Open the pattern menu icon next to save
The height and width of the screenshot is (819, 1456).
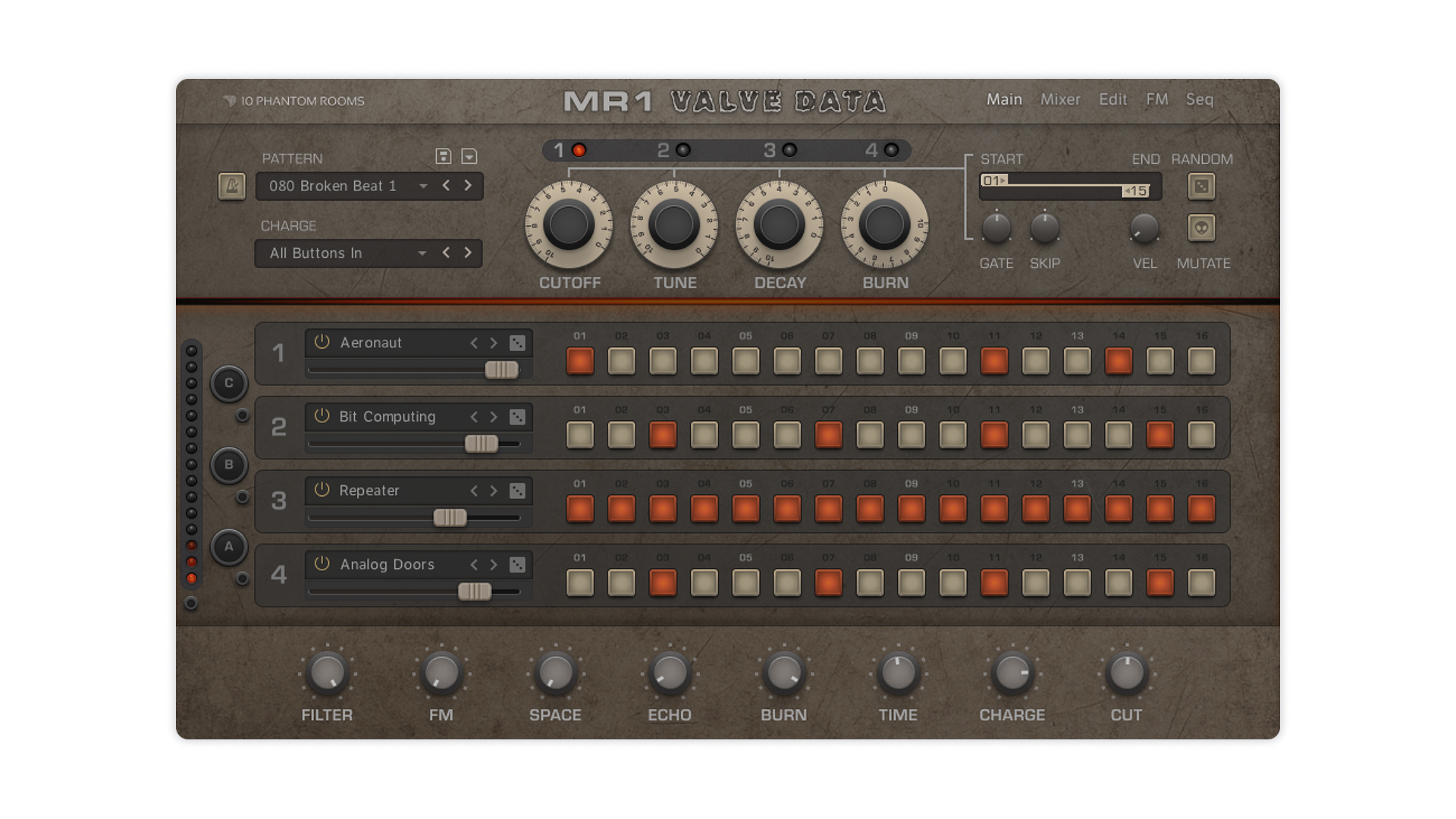point(469,156)
